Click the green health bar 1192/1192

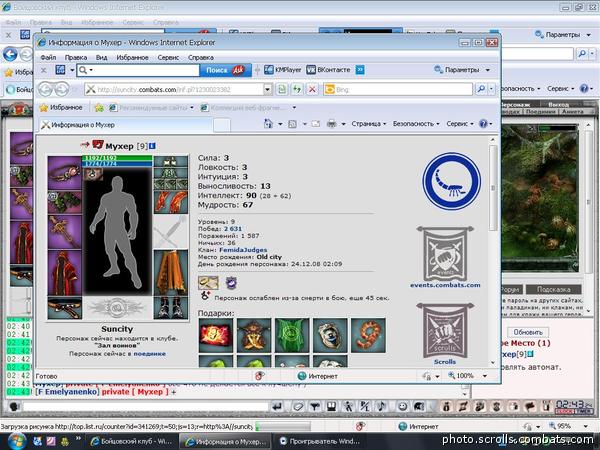(x=117, y=158)
